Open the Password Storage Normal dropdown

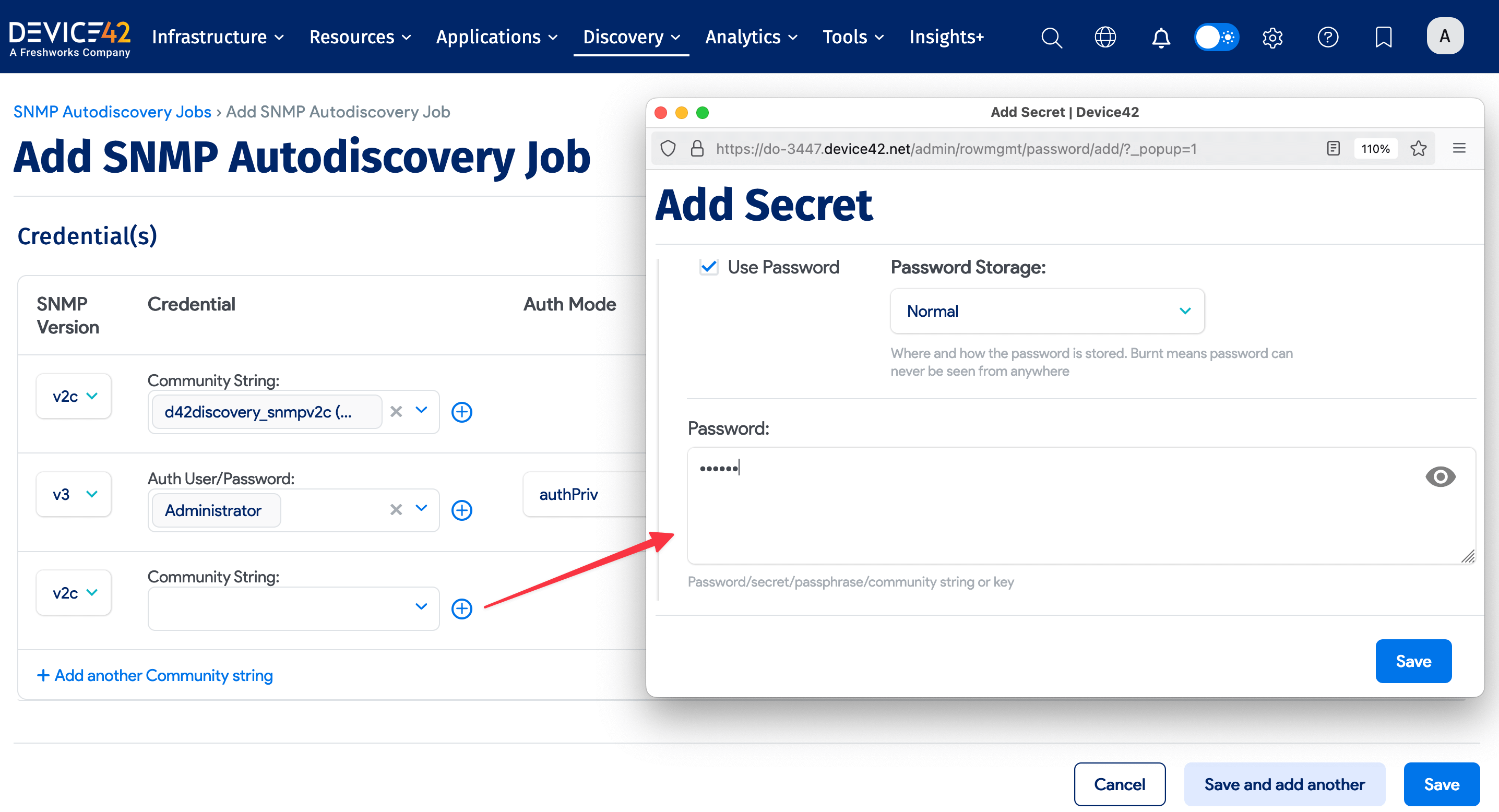[1046, 311]
